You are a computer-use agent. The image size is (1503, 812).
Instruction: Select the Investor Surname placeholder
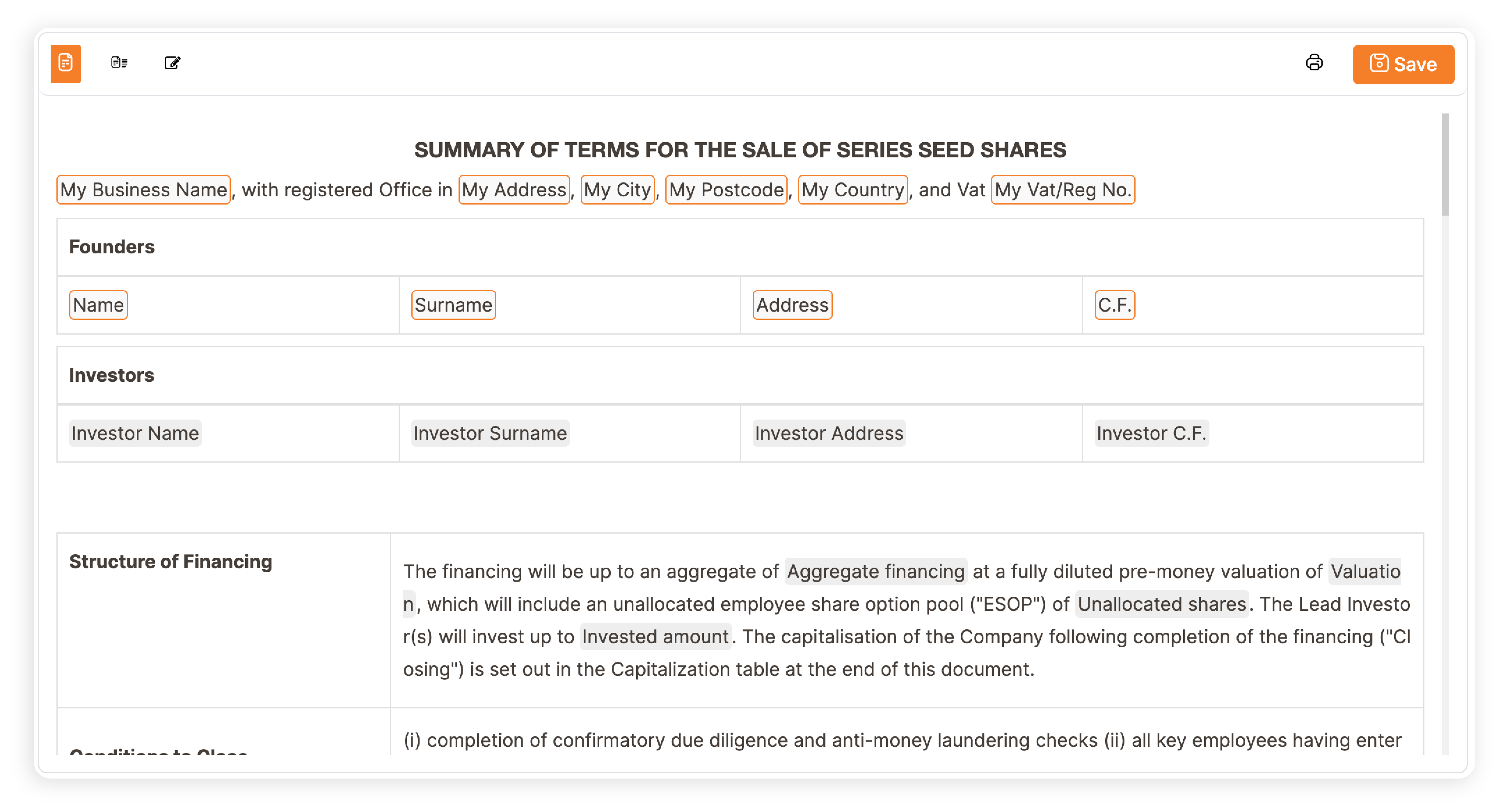point(490,433)
